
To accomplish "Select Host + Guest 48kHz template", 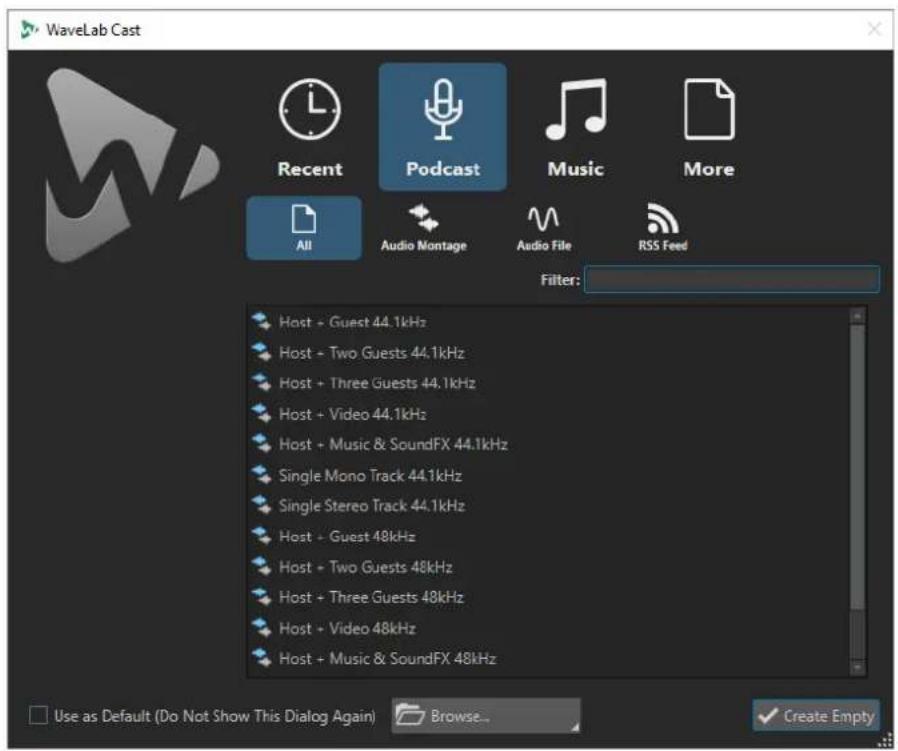I will tap(550, 536).
